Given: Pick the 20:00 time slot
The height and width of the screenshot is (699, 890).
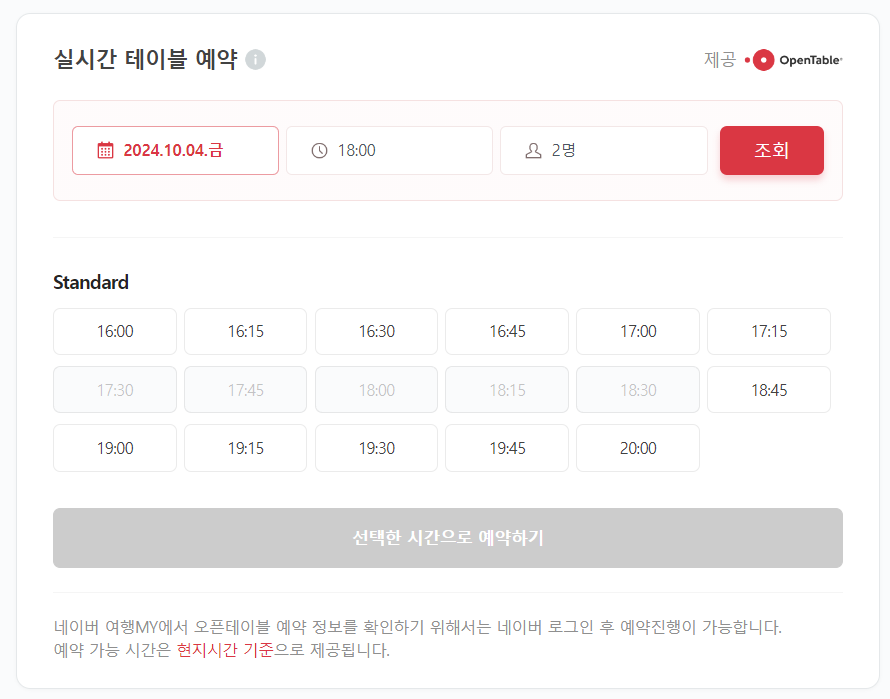Looking at the screenshot, I should tap(638, 449).
